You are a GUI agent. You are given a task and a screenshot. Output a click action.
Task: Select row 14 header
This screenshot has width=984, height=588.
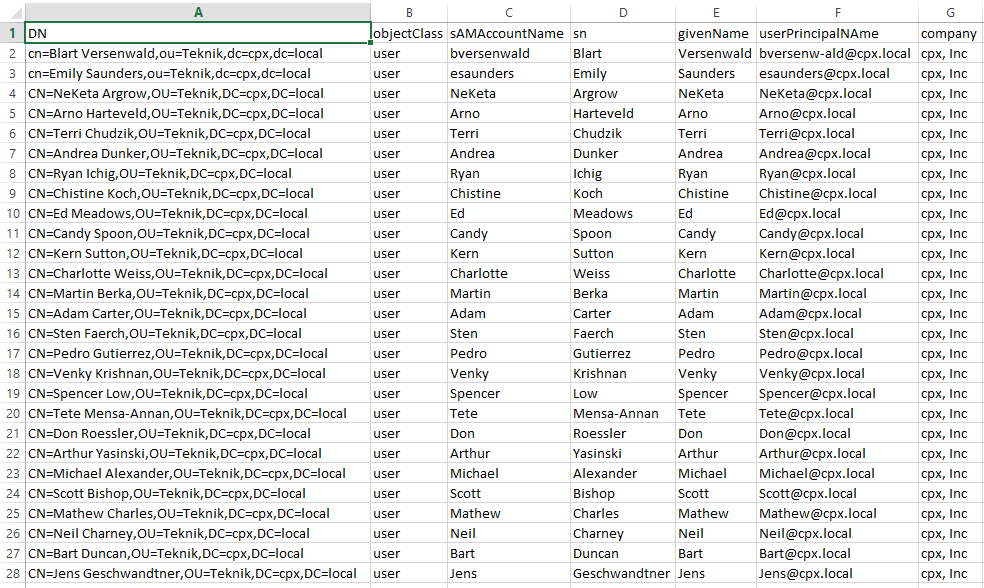coord(13,293)
